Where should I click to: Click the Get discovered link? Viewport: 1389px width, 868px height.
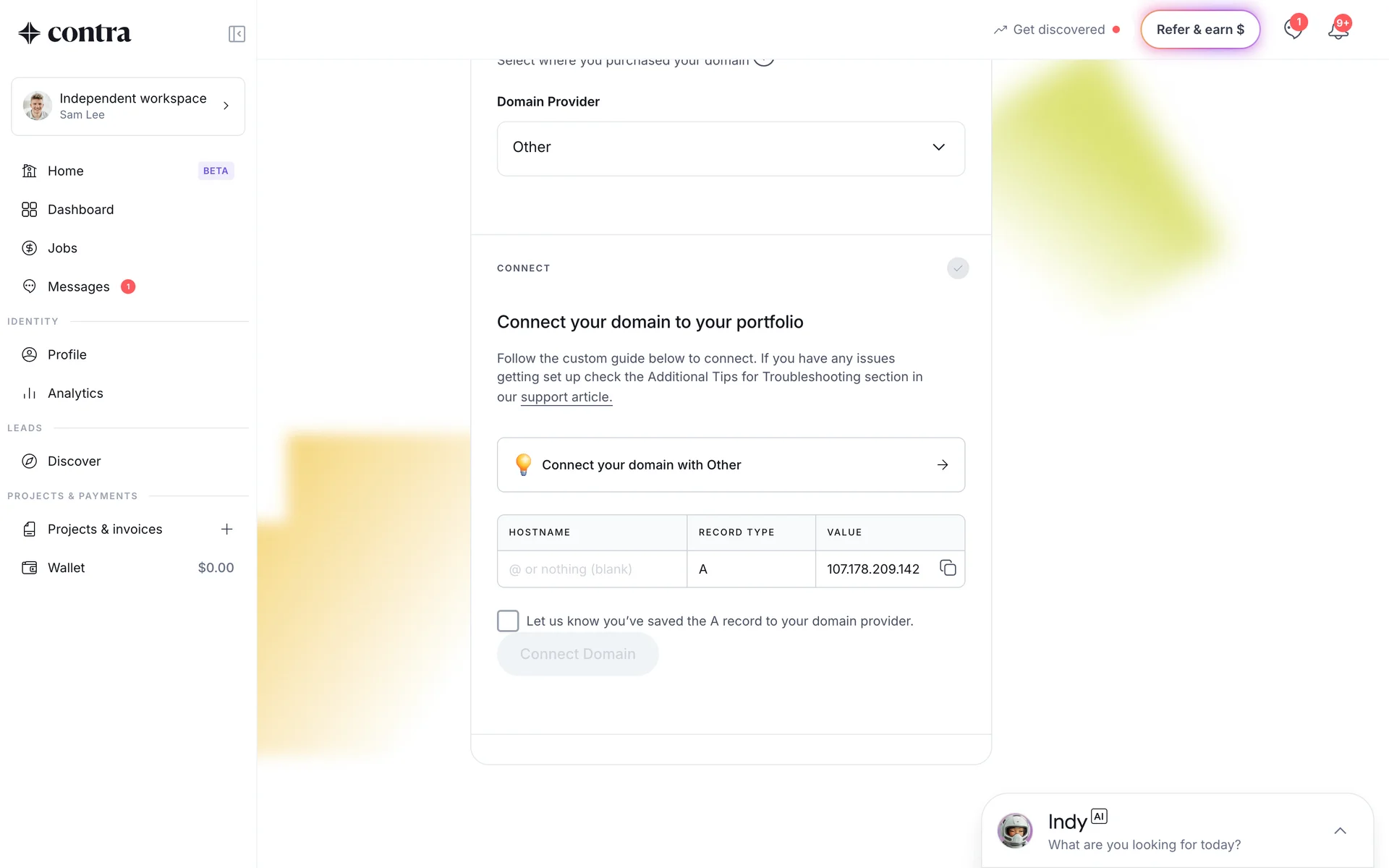1058,30
